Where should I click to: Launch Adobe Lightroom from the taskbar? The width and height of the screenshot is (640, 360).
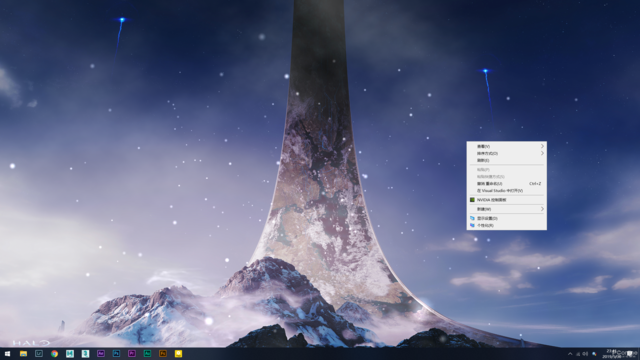click(x=39, y=353)
